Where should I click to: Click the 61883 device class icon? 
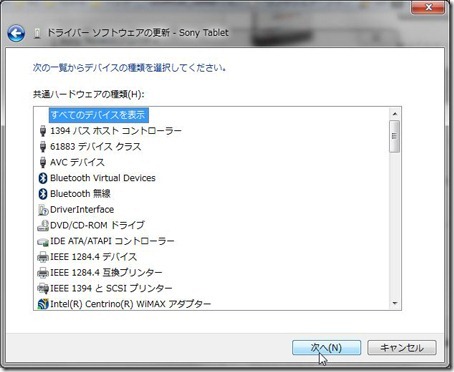coord(43,146)
